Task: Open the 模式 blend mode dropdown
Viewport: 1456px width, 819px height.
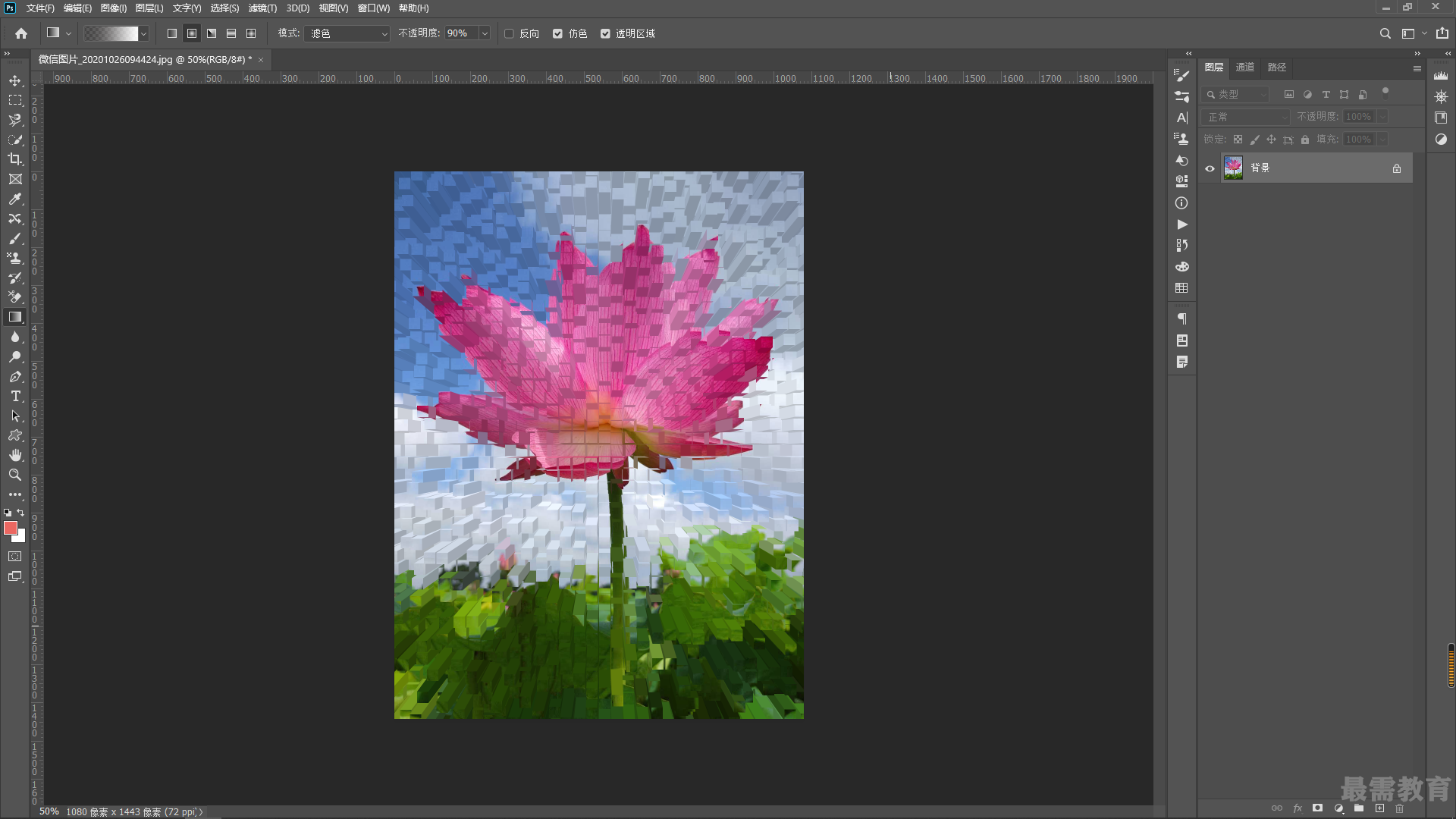Action: (x=347, y=33)
